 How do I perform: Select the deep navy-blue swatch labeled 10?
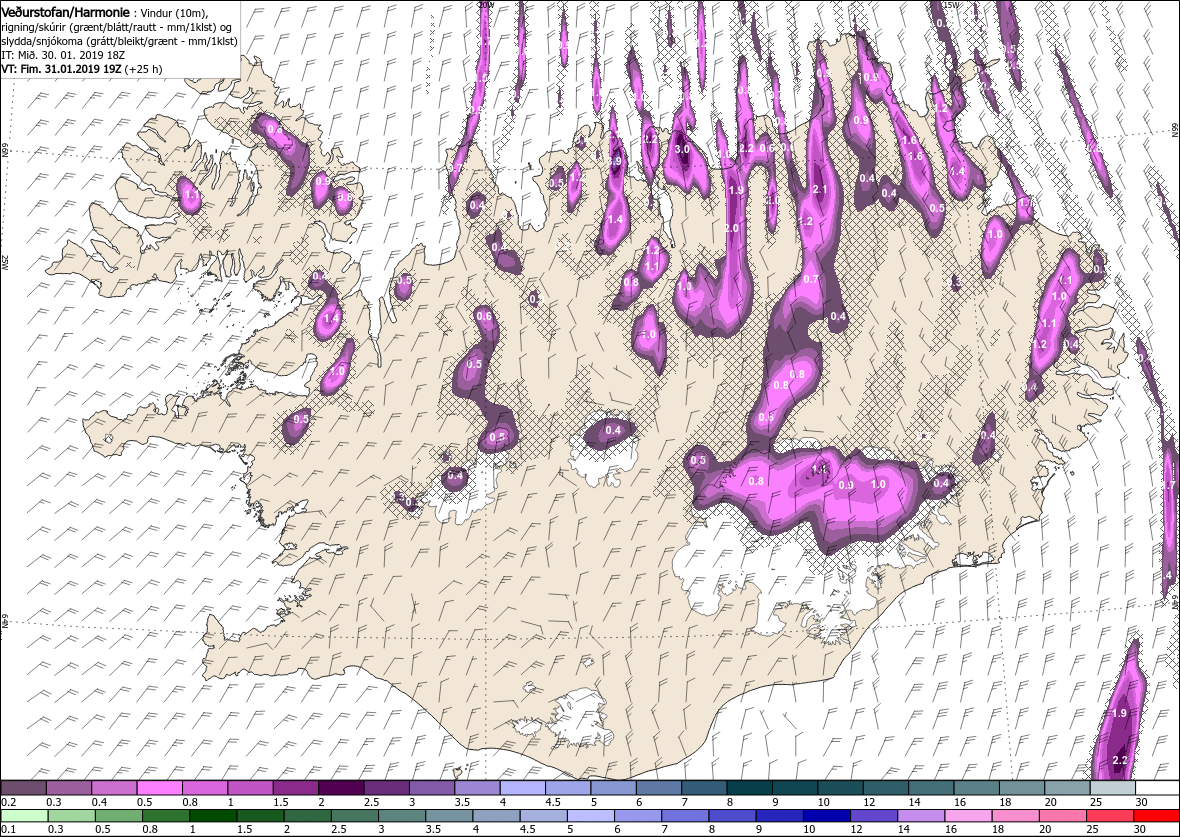point(826,816)
